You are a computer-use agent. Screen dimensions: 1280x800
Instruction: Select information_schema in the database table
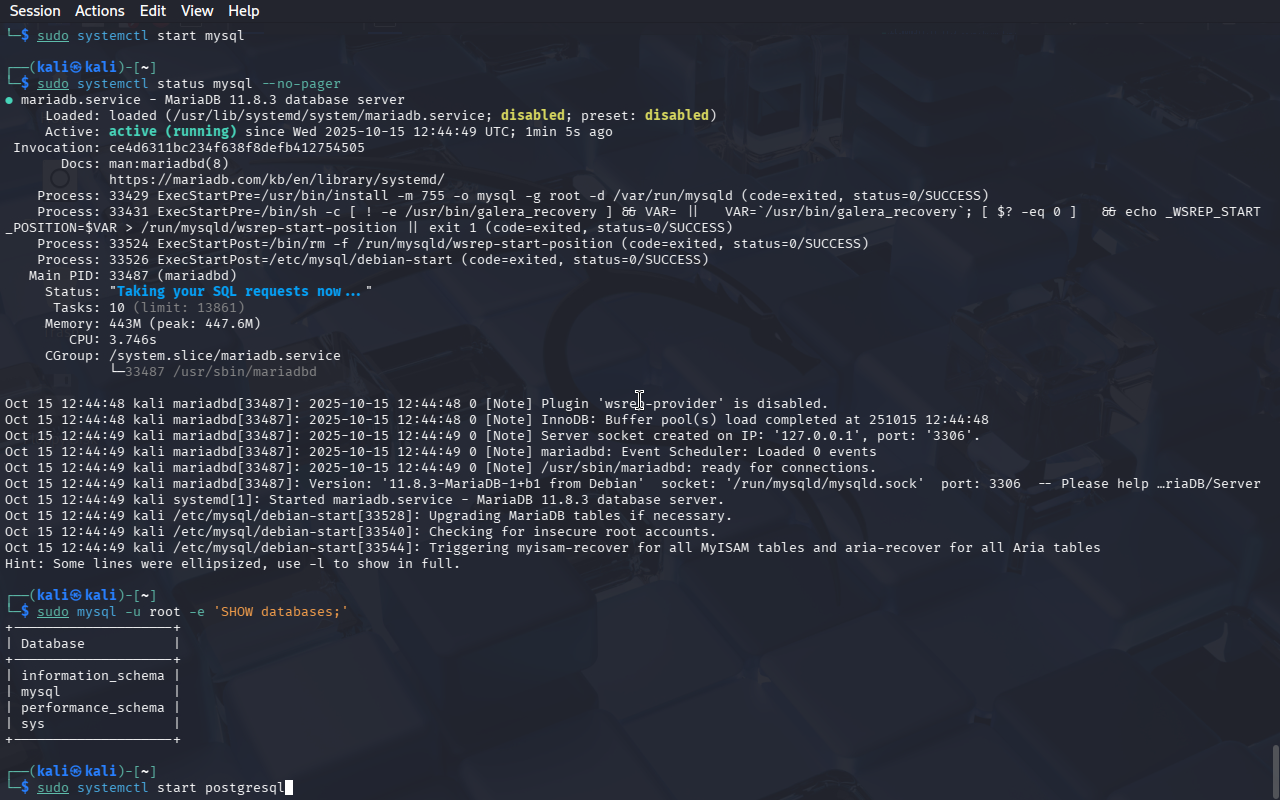click(92, 676)
